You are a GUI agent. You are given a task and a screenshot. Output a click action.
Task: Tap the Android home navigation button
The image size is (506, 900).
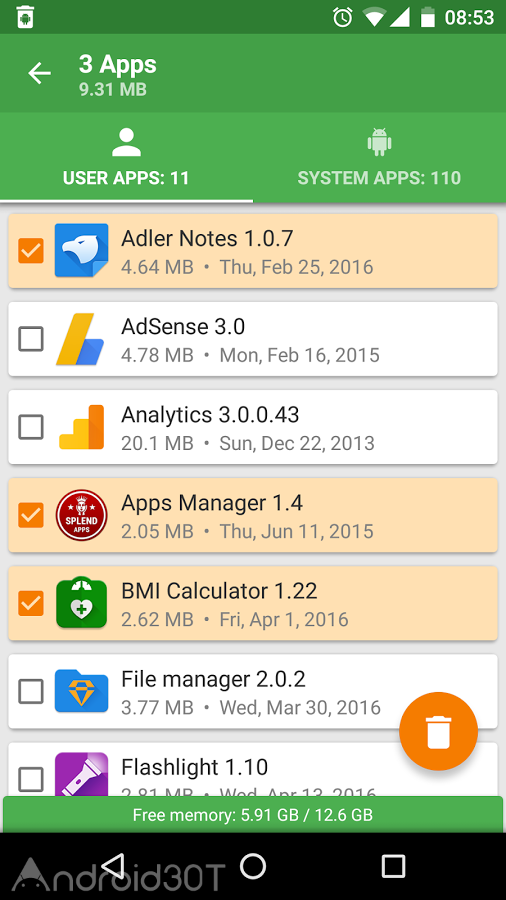(253, 866)
